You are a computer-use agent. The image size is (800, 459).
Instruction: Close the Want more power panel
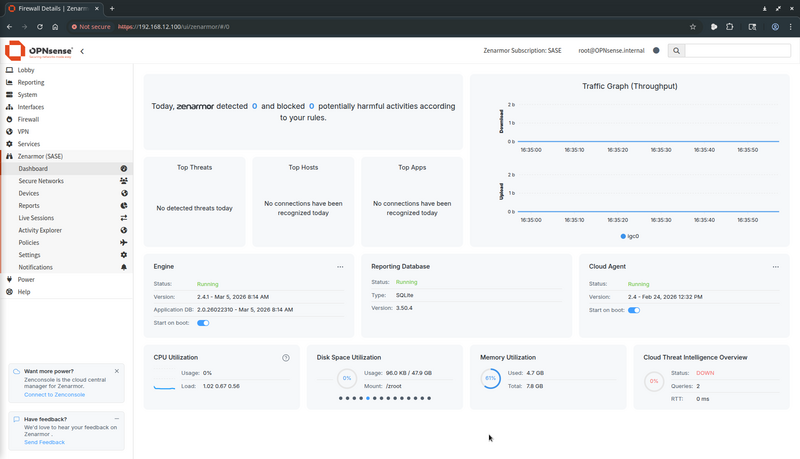[x=117, y=371]
